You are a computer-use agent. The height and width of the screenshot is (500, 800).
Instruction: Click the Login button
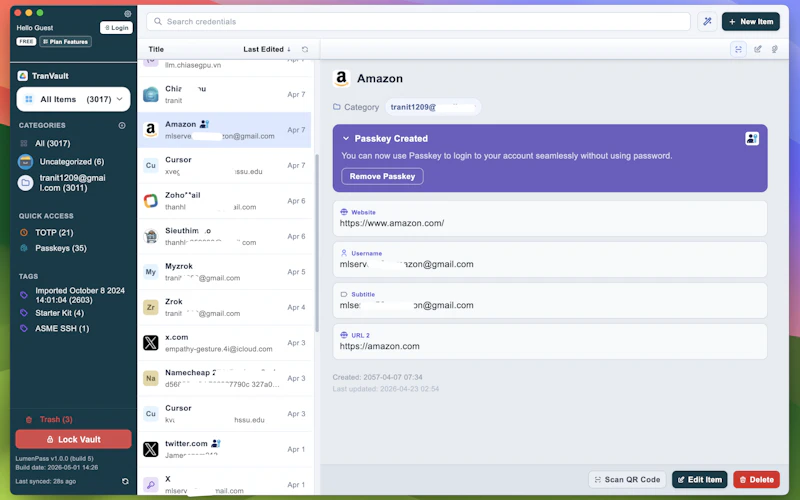116,28
